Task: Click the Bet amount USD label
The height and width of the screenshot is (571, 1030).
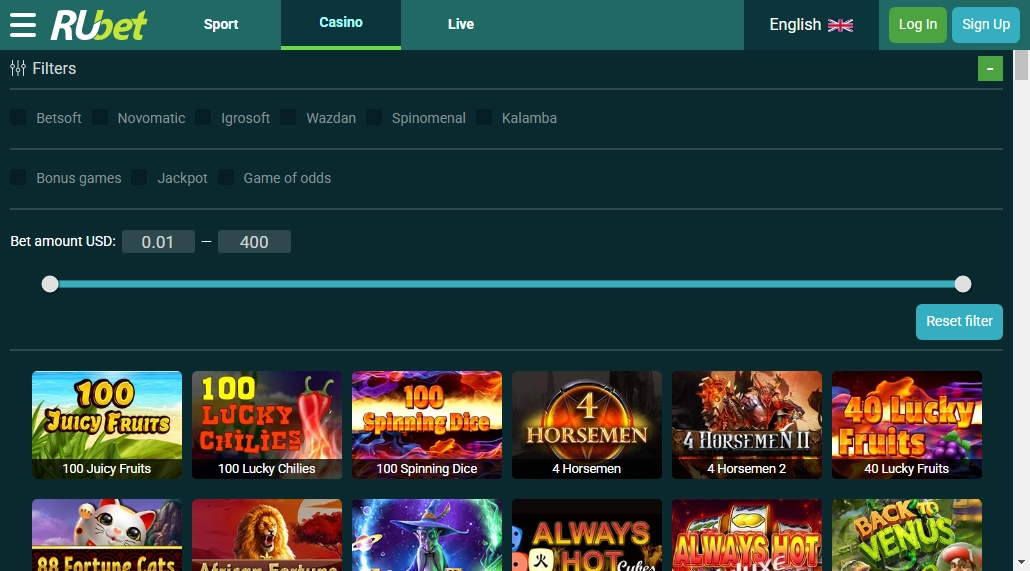Action: (x=63, y=241)
